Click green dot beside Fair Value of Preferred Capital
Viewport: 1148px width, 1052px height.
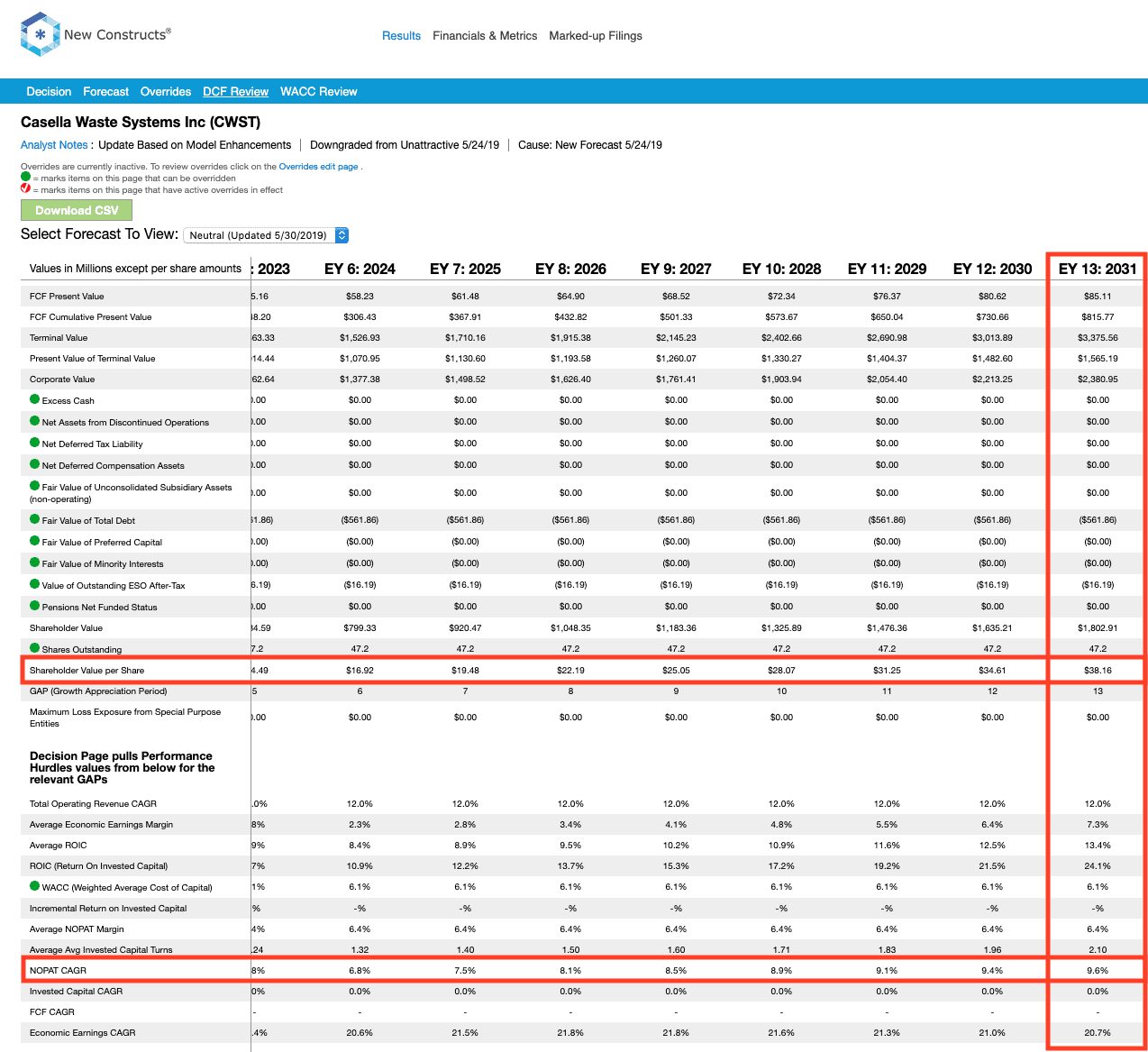(35, 541)
